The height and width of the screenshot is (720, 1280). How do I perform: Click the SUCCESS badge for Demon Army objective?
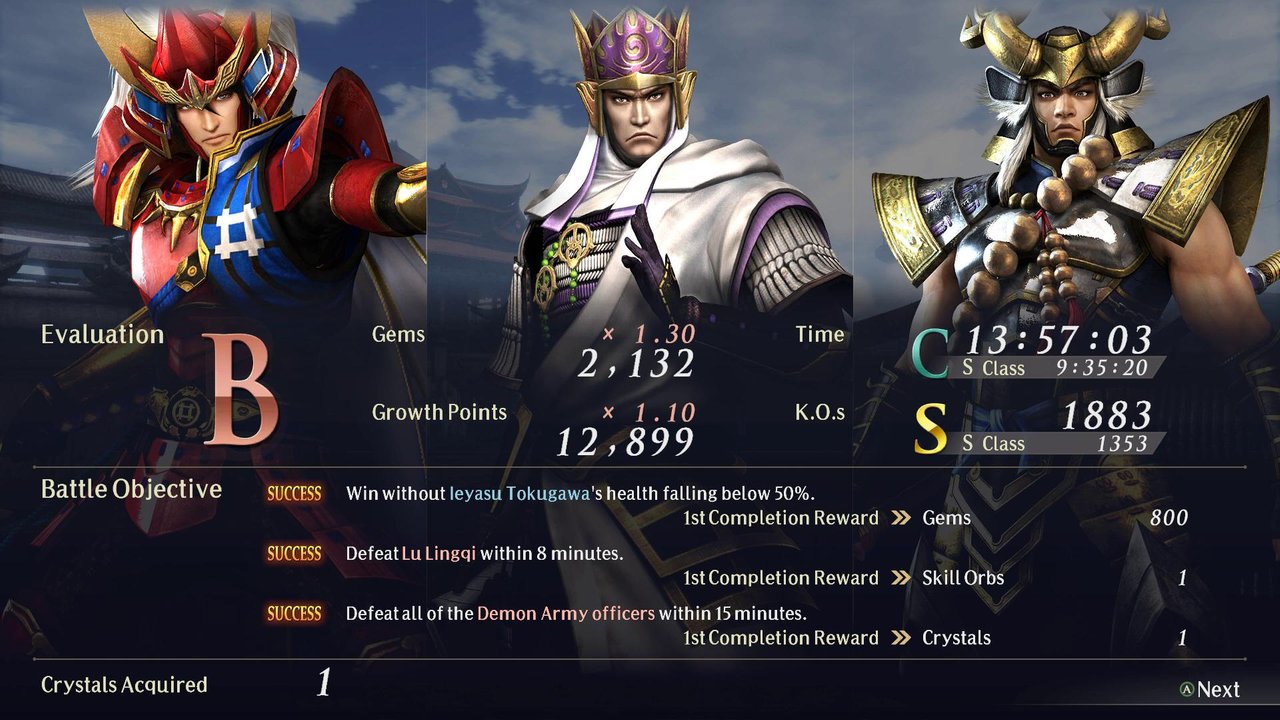(294, 613)
